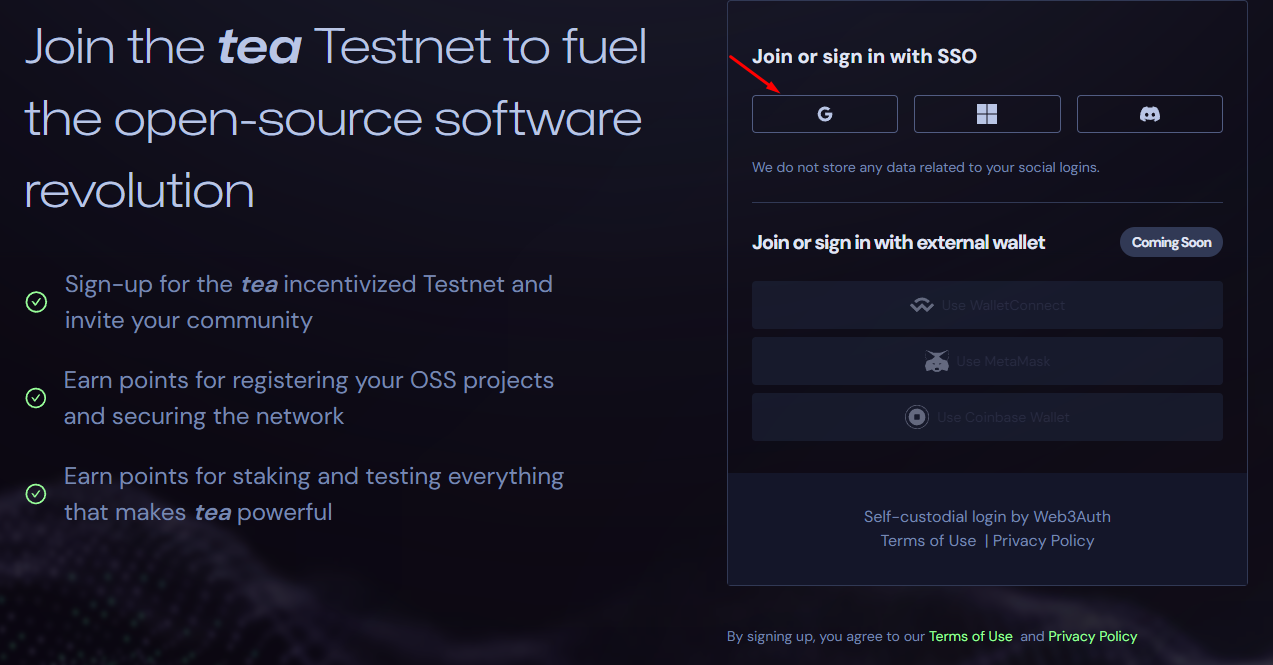This screenshot has width=1273, height=665.
Task: Open Web3Auth Privacy Policy link
Action: tap(1043, 541)
